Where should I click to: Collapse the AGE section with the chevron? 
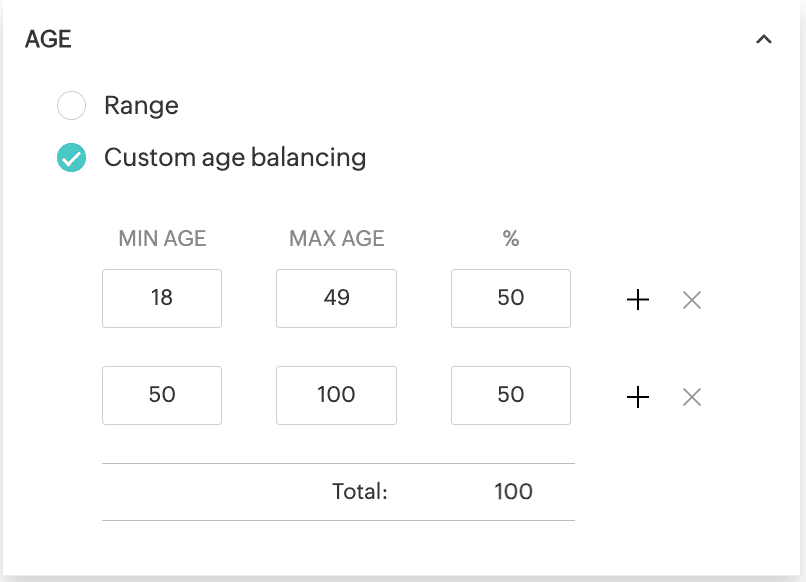(763, 39)
